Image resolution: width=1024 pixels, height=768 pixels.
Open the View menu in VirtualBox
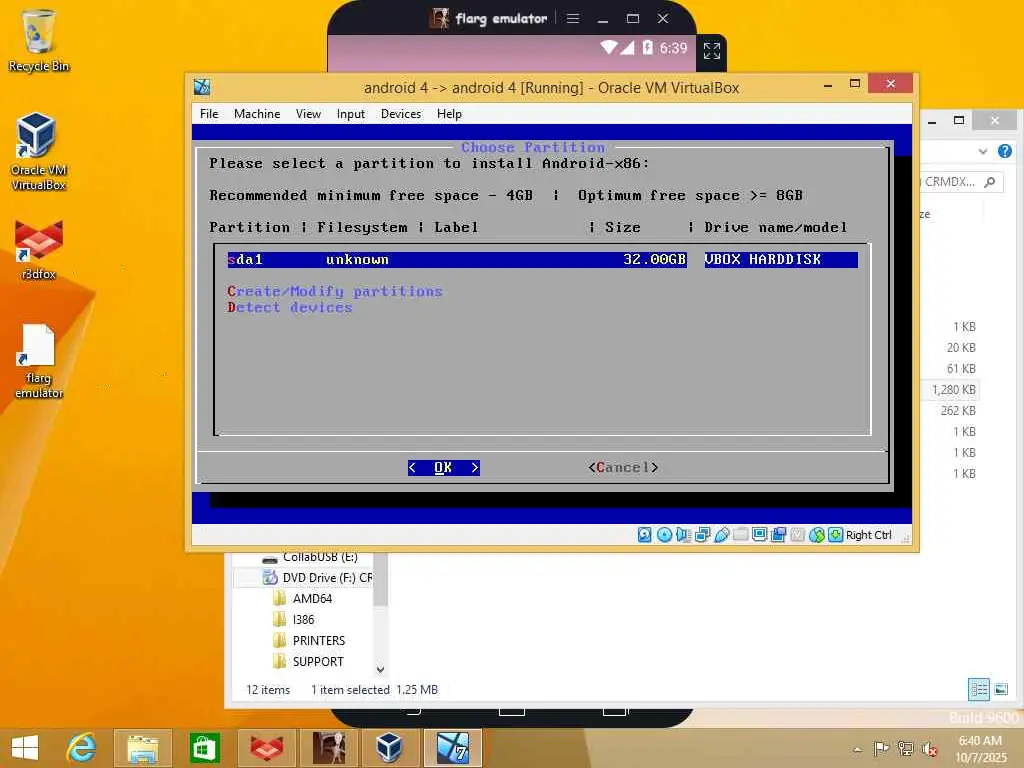(308, 114)
